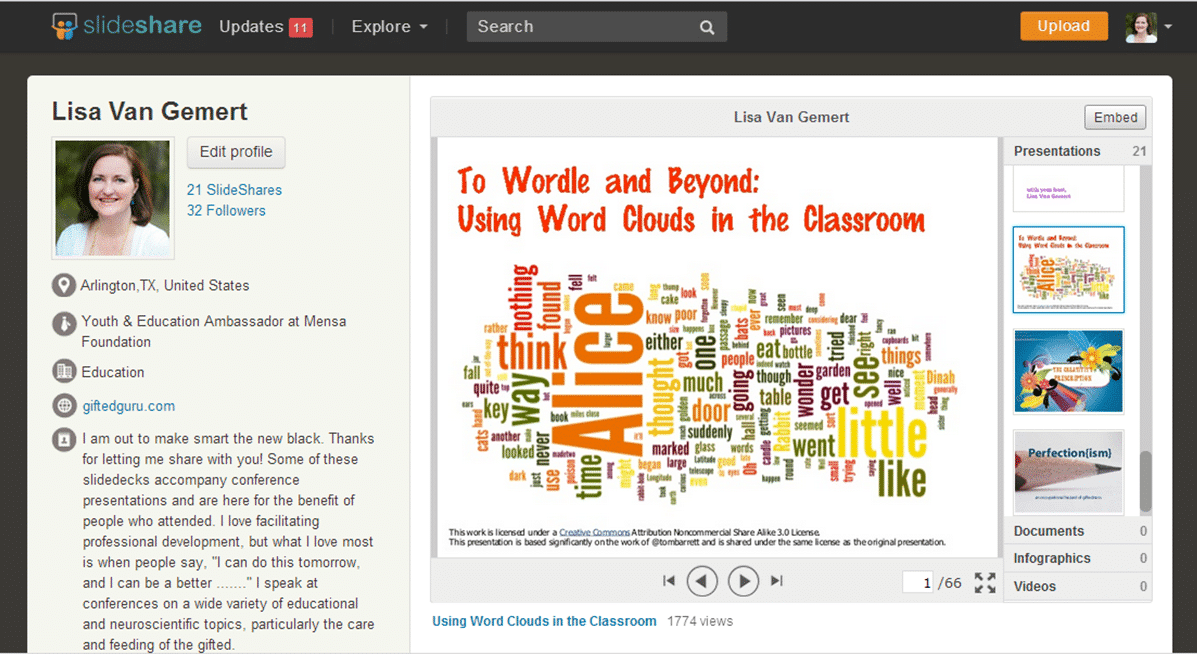The height and width of the screenshot is (654, 1197).
Task: Open the account dropdown arrow beside avatar
Action: coord(1168,27)
